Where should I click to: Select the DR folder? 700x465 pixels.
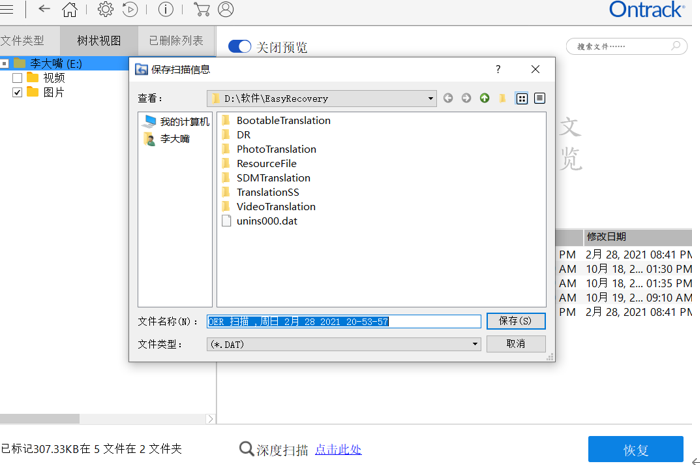[x=237, y=135]
